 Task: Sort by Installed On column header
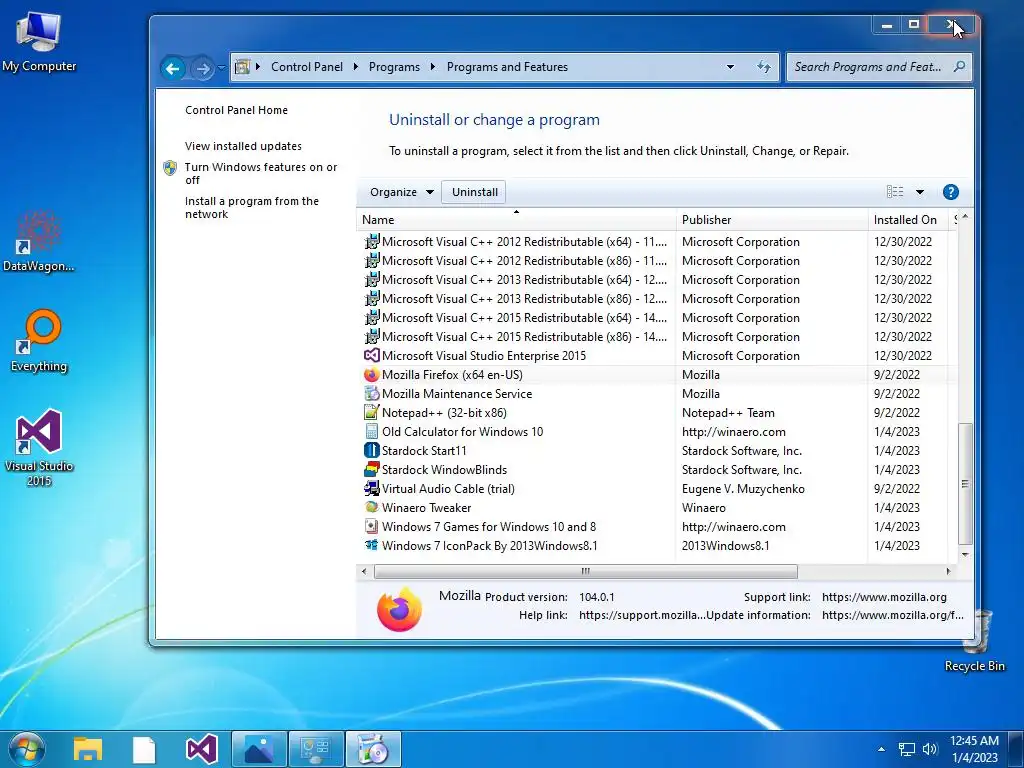(908, 220)
